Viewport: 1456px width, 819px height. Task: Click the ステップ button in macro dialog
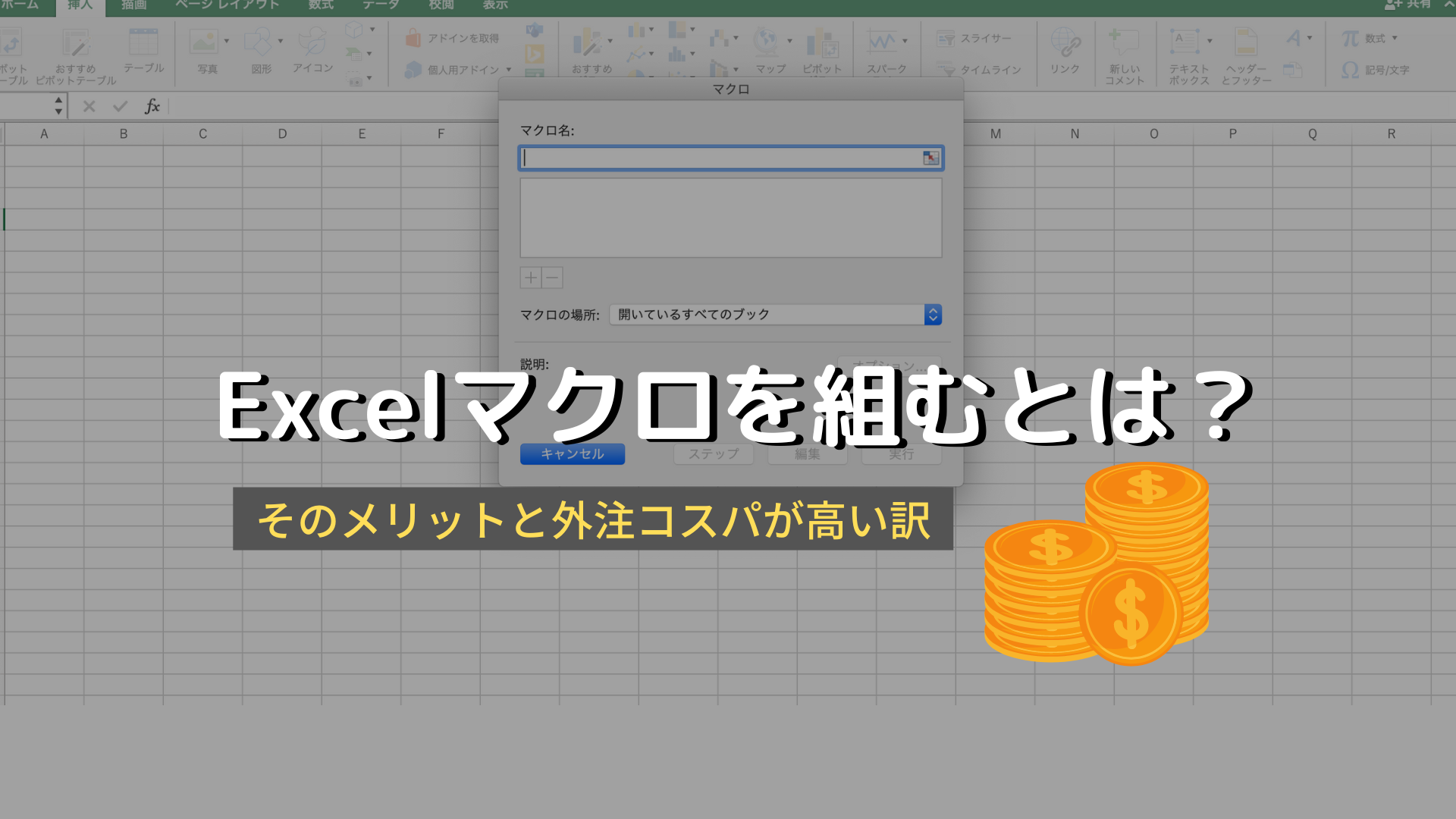[714, 454]
